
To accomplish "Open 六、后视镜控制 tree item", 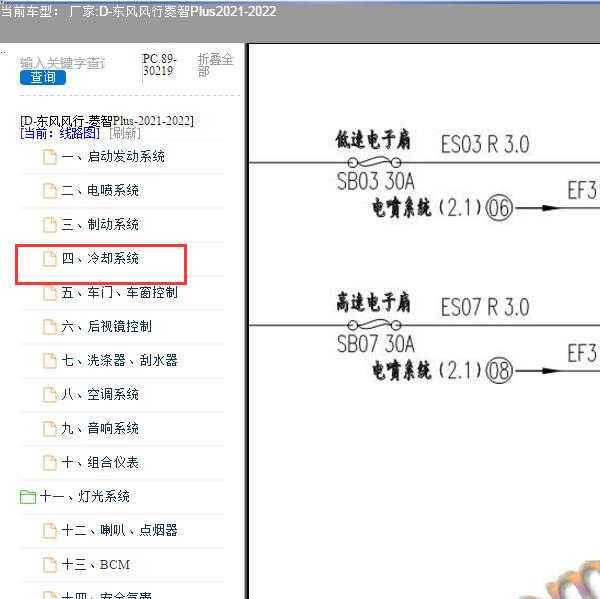I will tap(106, 326).
